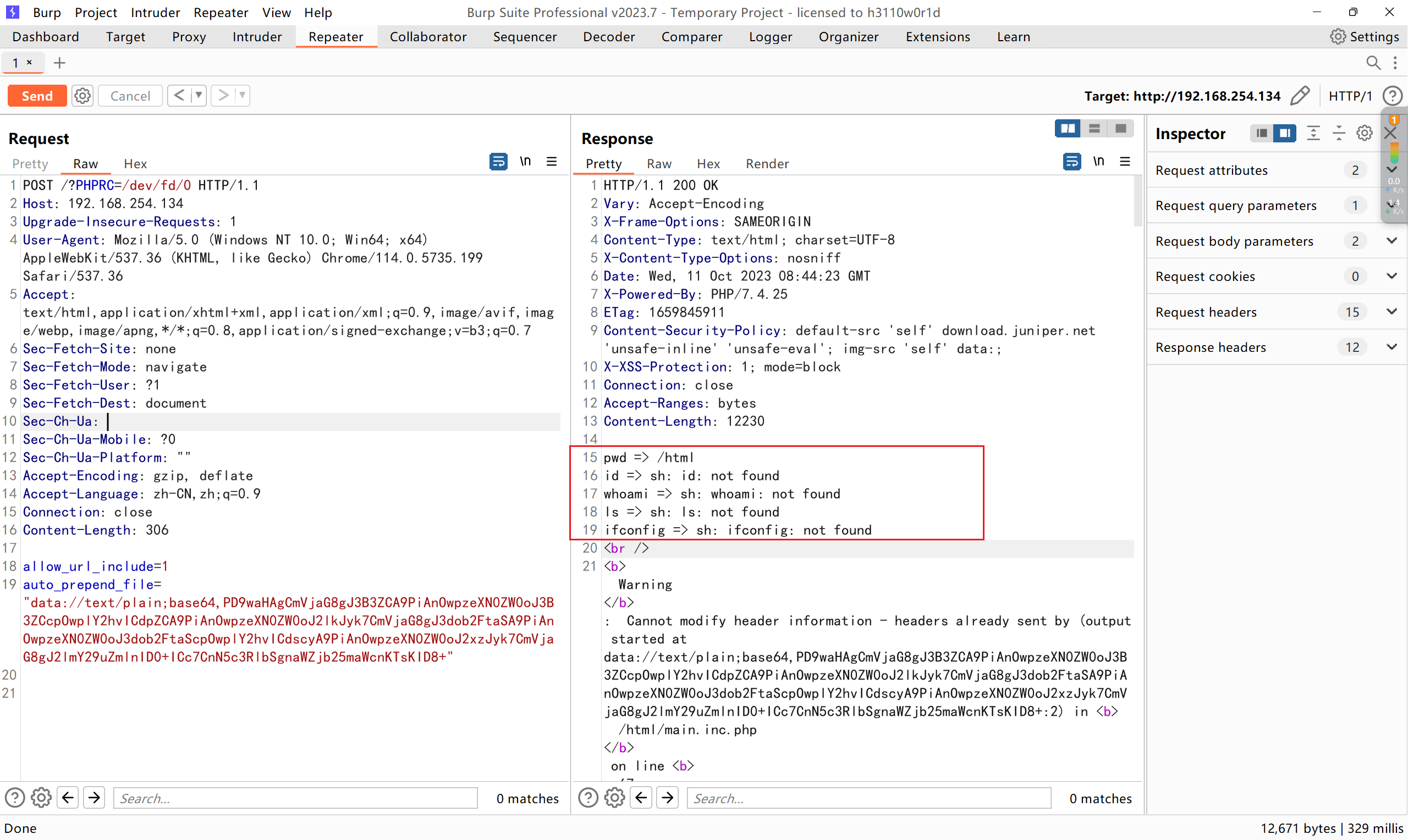Open the Help menu
This screenshot has width=1408, height=840.
click(x=317, y=13)
